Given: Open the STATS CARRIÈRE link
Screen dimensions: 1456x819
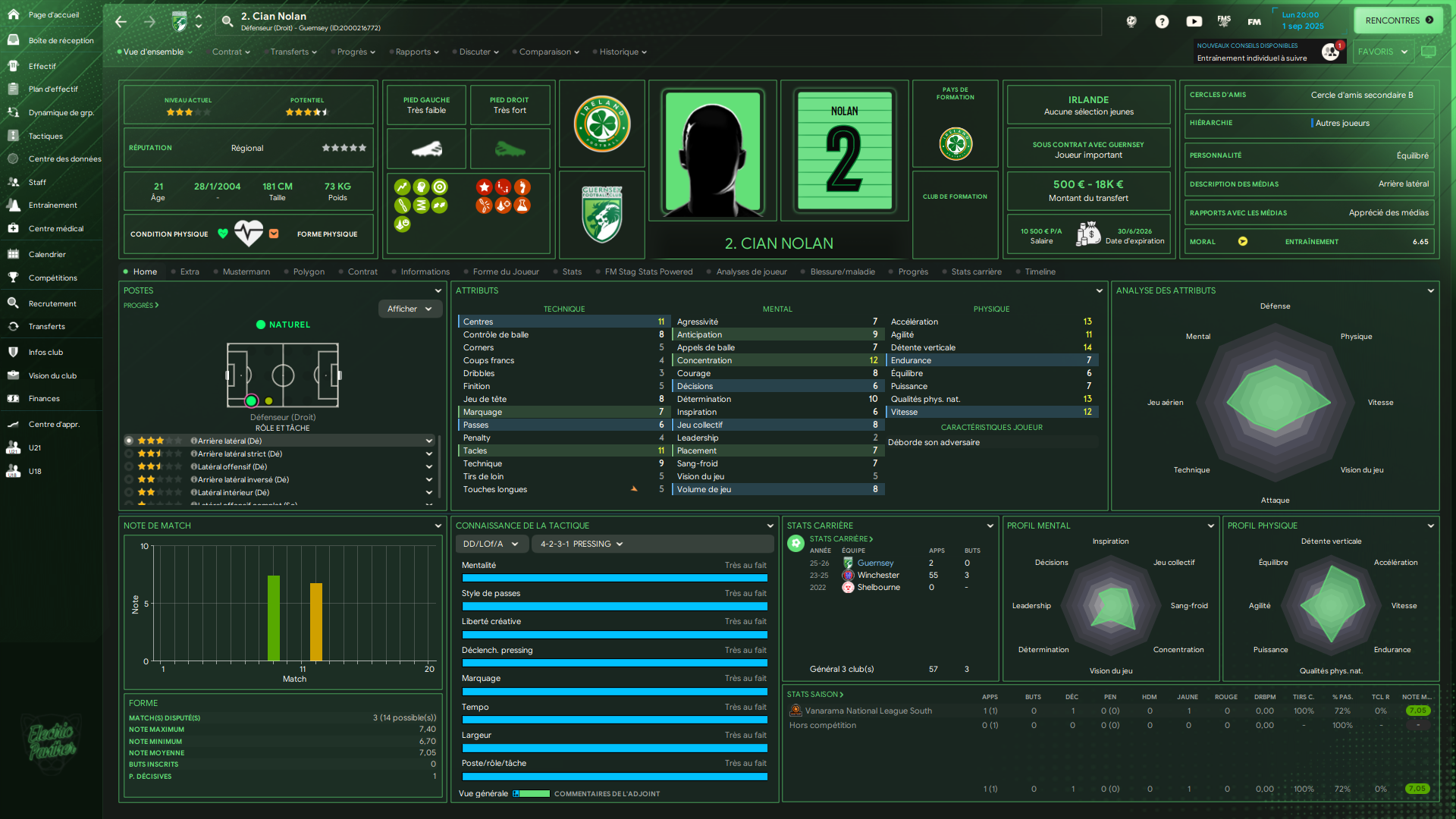Looking at the screenshot, I should pyautogui.click(x=840, y=539).
